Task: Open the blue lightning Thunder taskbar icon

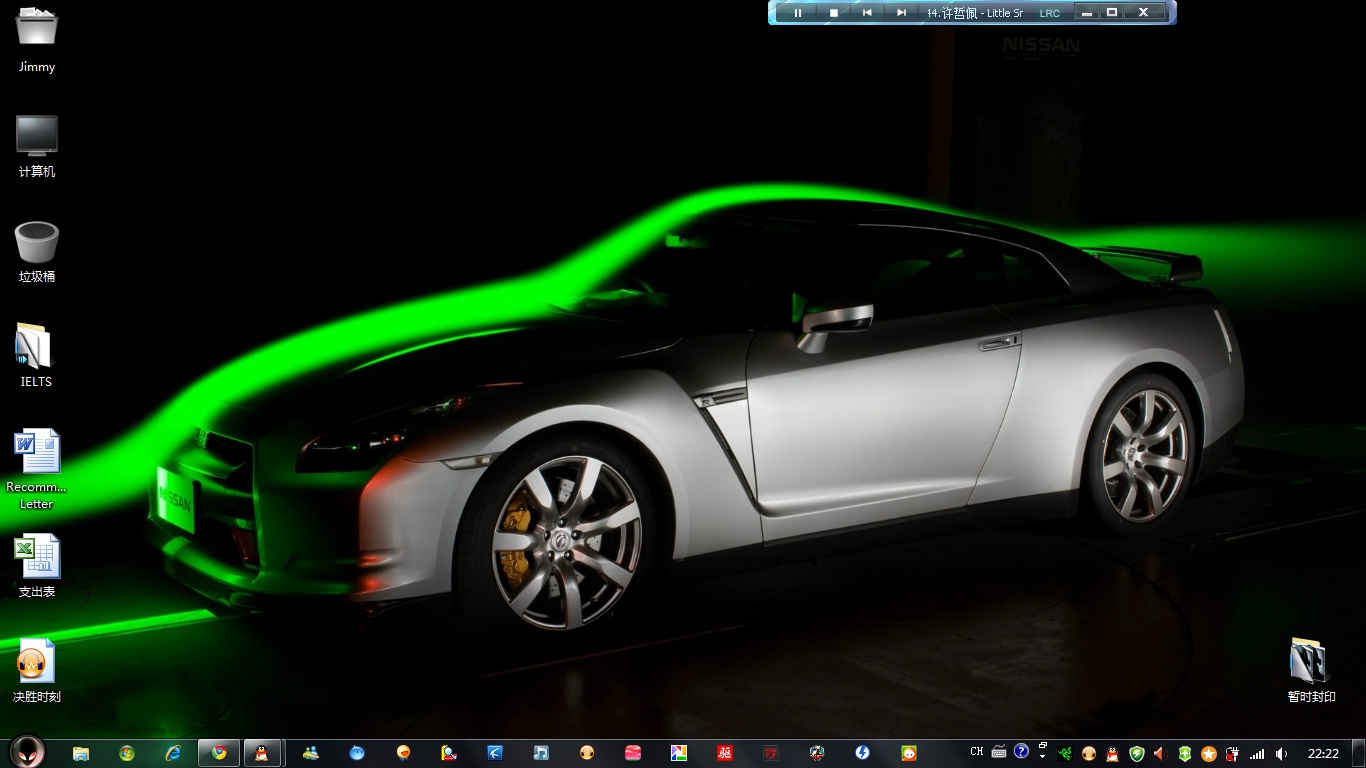Action: click(x=863, y=753)
